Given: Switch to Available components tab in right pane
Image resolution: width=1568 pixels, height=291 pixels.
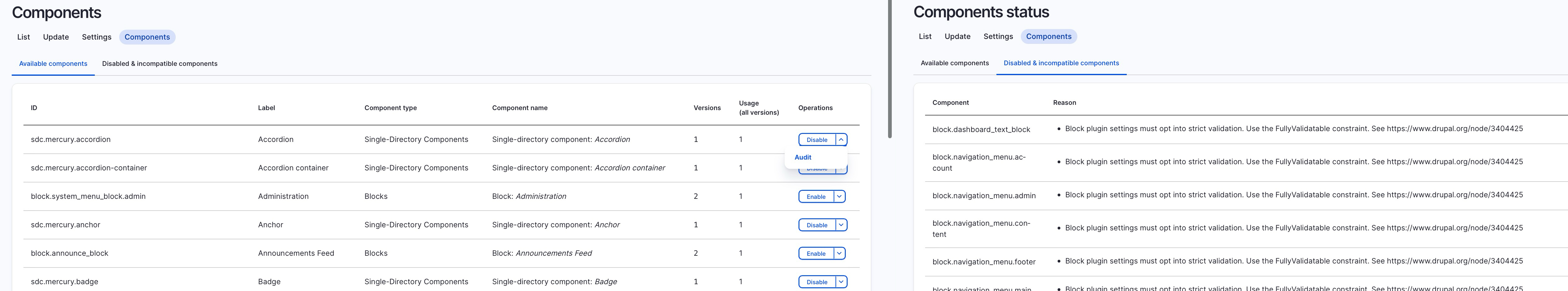Looking at the screenshot, I should [x=954, y=63].
